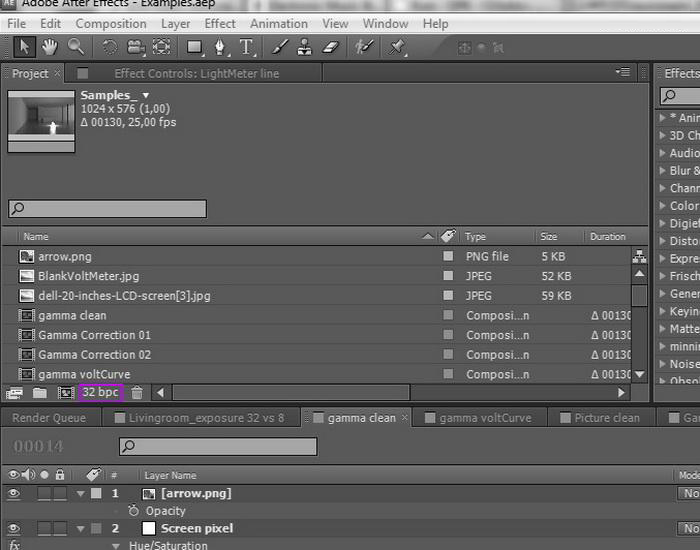700x550 pixels.
Task: Click the Samples_ composition thumbnail
Action: [41, 121]
